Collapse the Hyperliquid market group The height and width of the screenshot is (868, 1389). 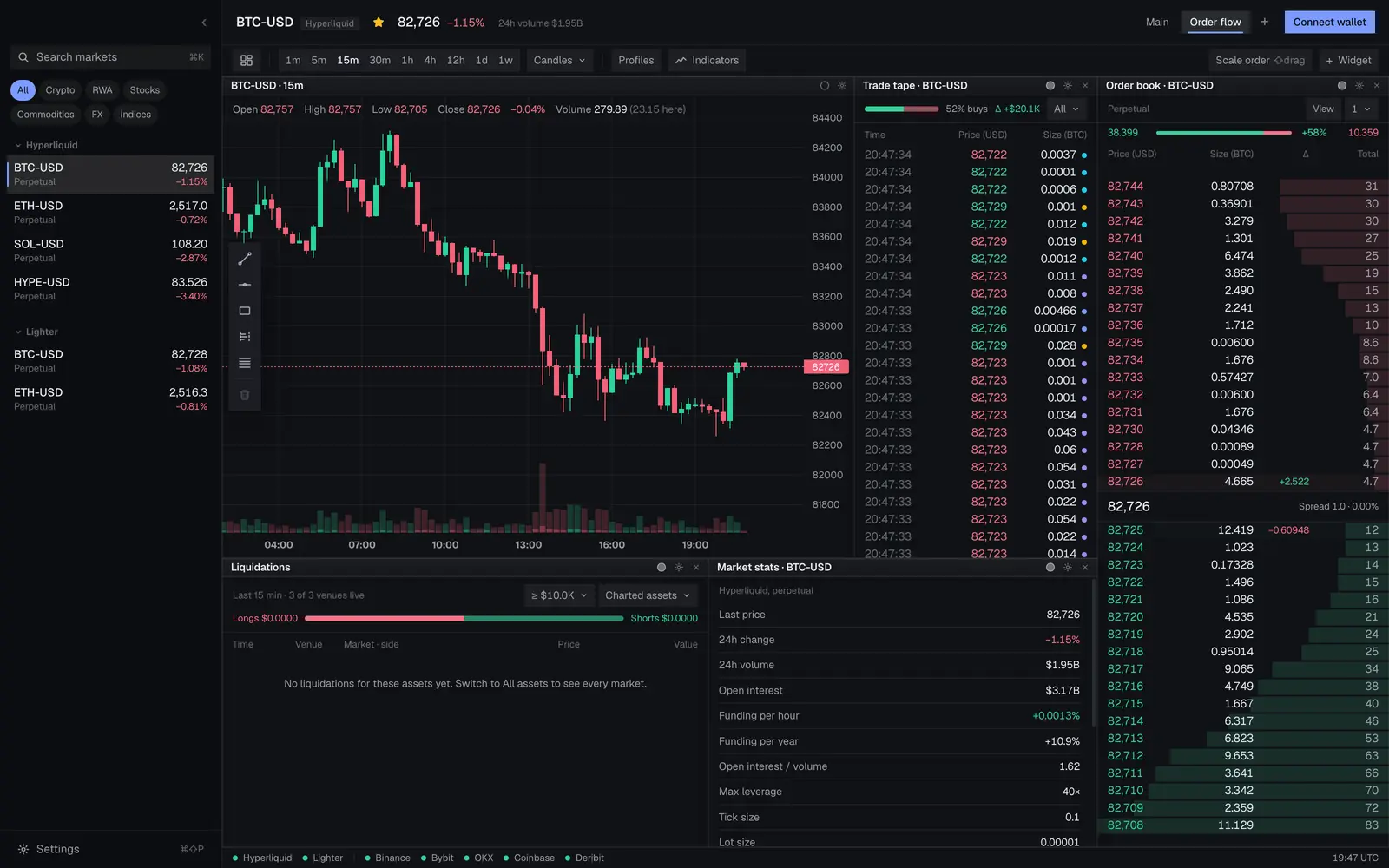click(47, 146)
